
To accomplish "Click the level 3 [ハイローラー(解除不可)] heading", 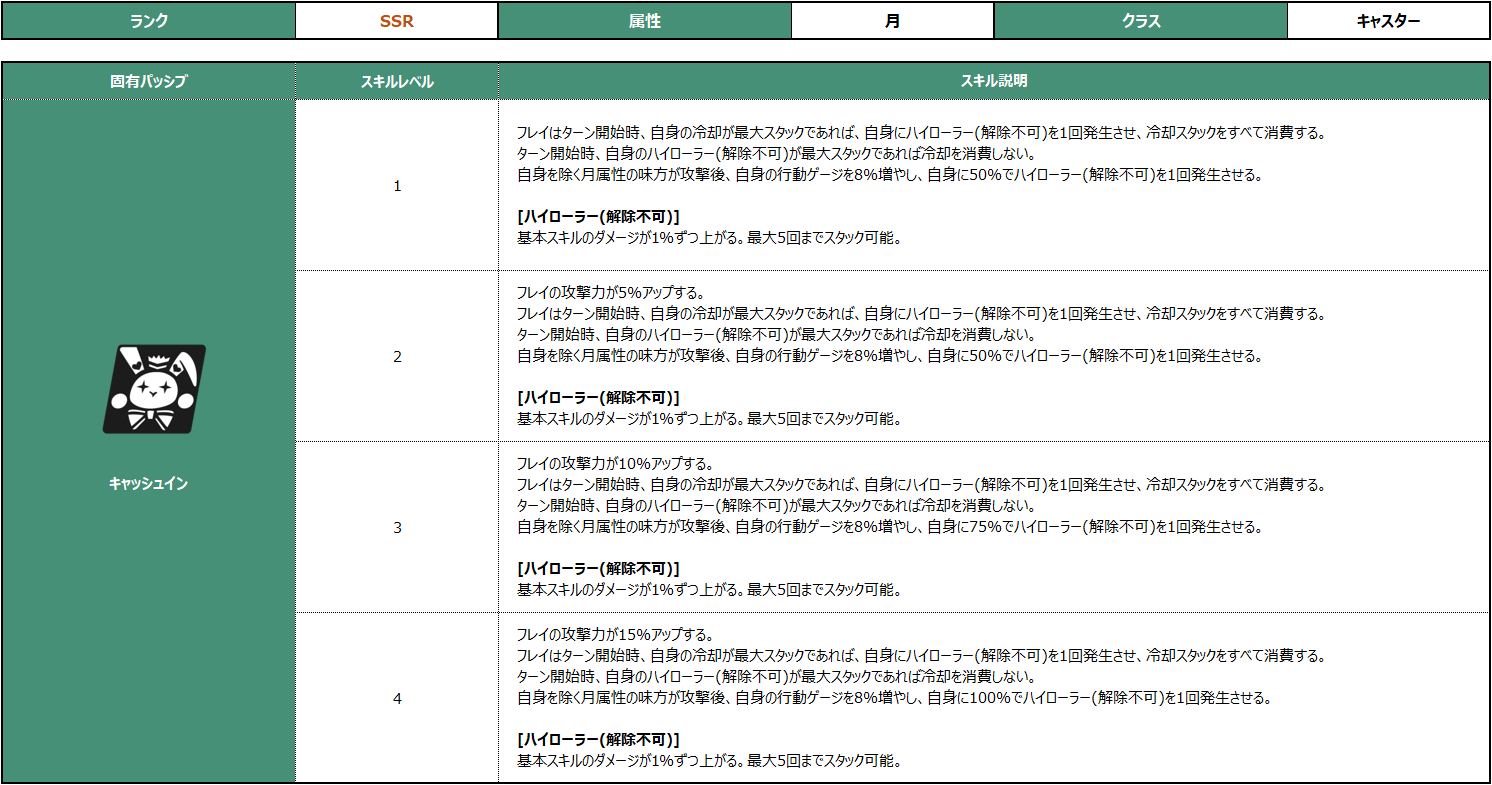I will [598, 568].
